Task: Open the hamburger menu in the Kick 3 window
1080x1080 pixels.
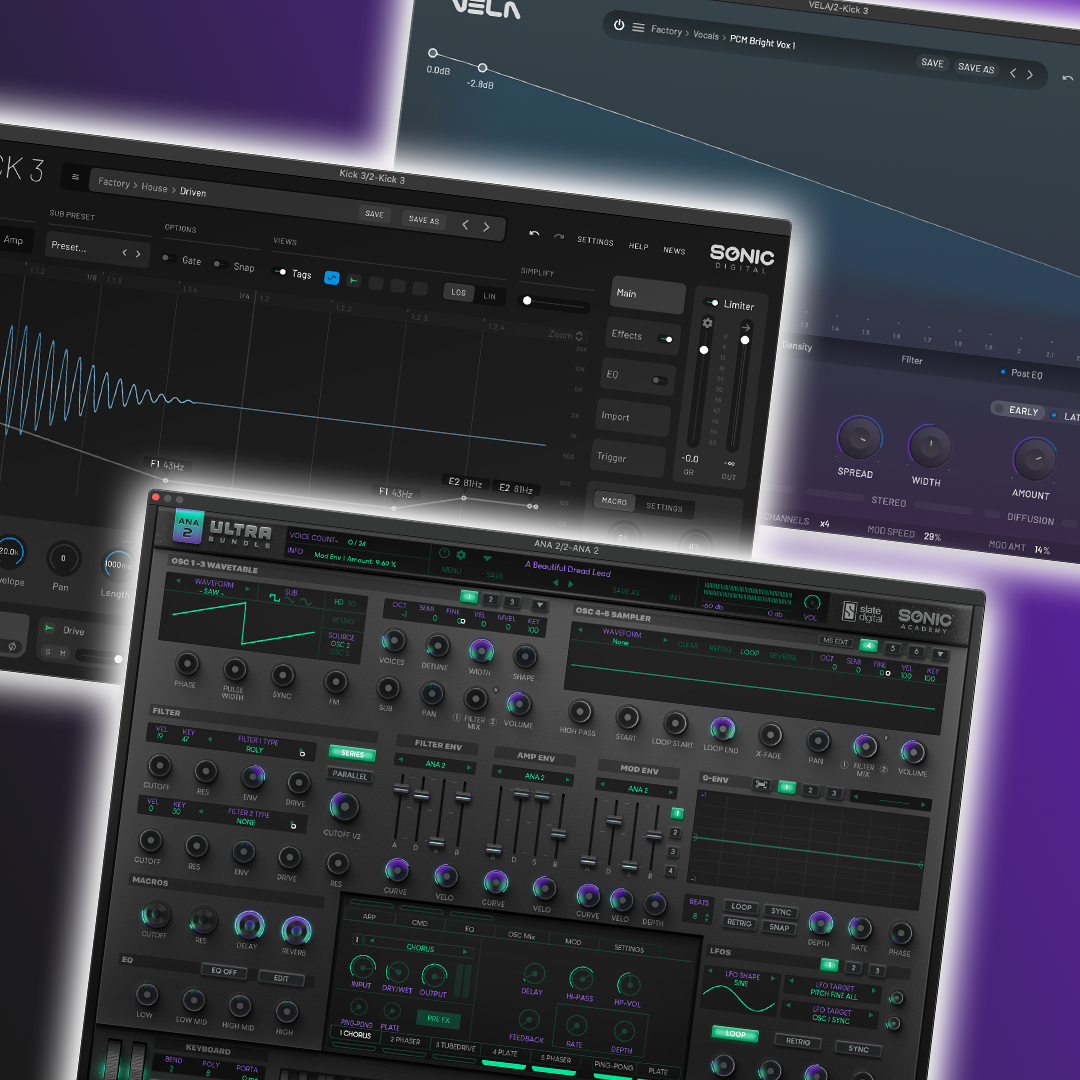Action: click(x=76, y=177)
